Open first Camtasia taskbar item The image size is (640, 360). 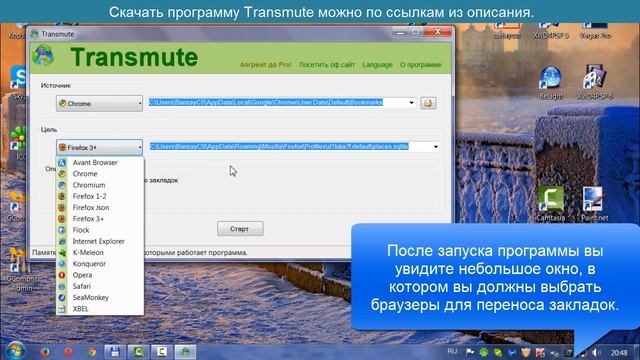[x=138, y=351]
